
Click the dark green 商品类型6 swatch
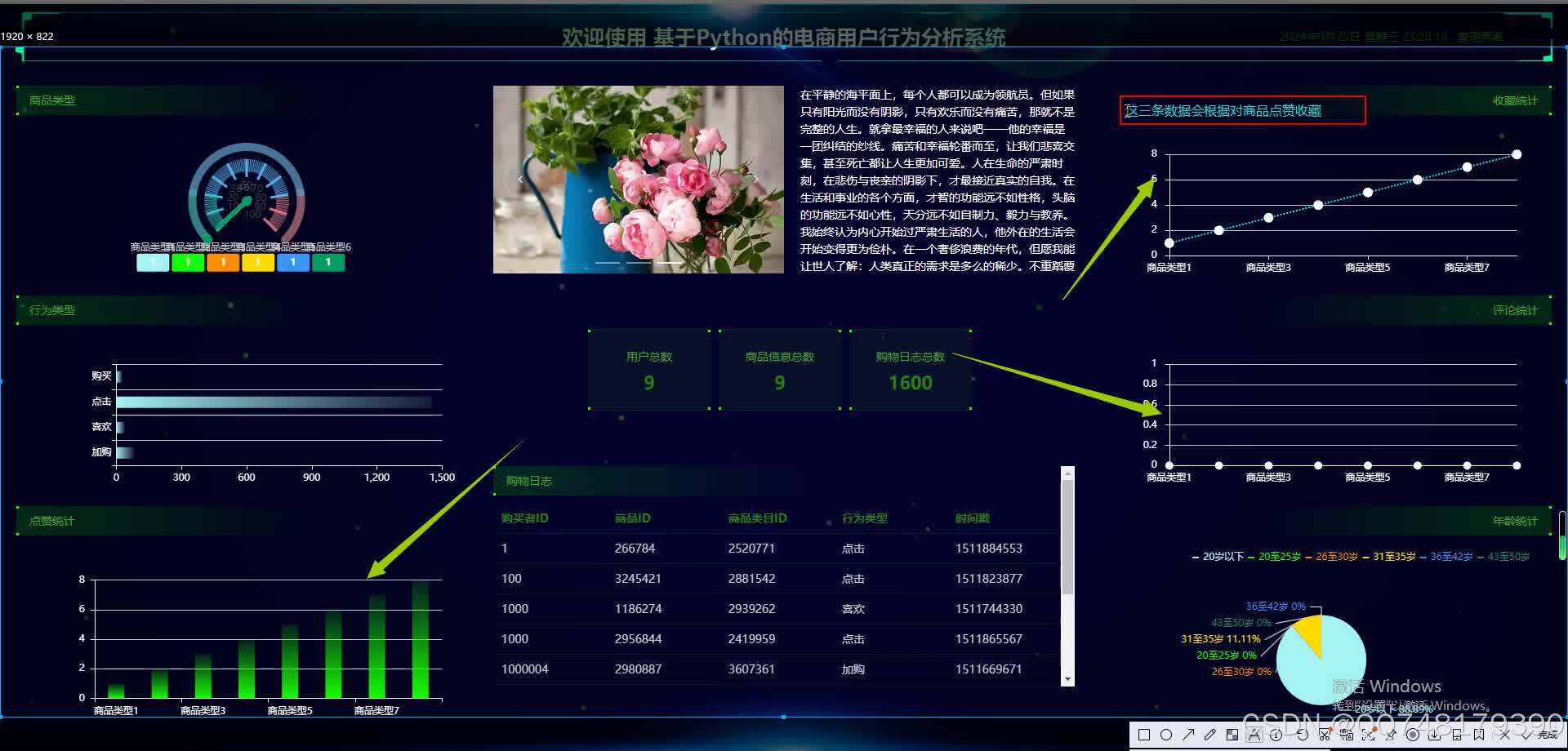(328, 263)
